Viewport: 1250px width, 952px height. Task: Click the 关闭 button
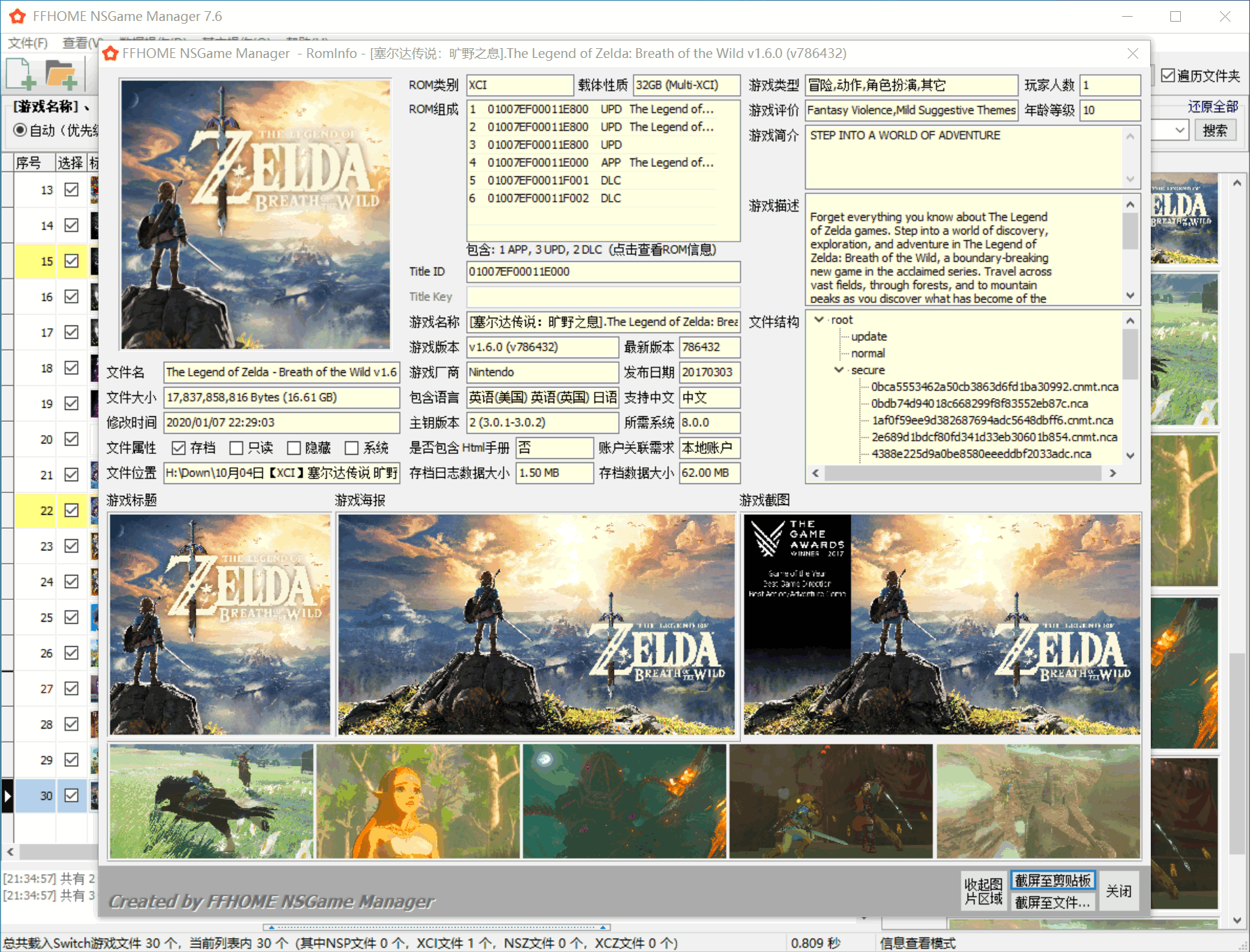[x=1119, y=891]
